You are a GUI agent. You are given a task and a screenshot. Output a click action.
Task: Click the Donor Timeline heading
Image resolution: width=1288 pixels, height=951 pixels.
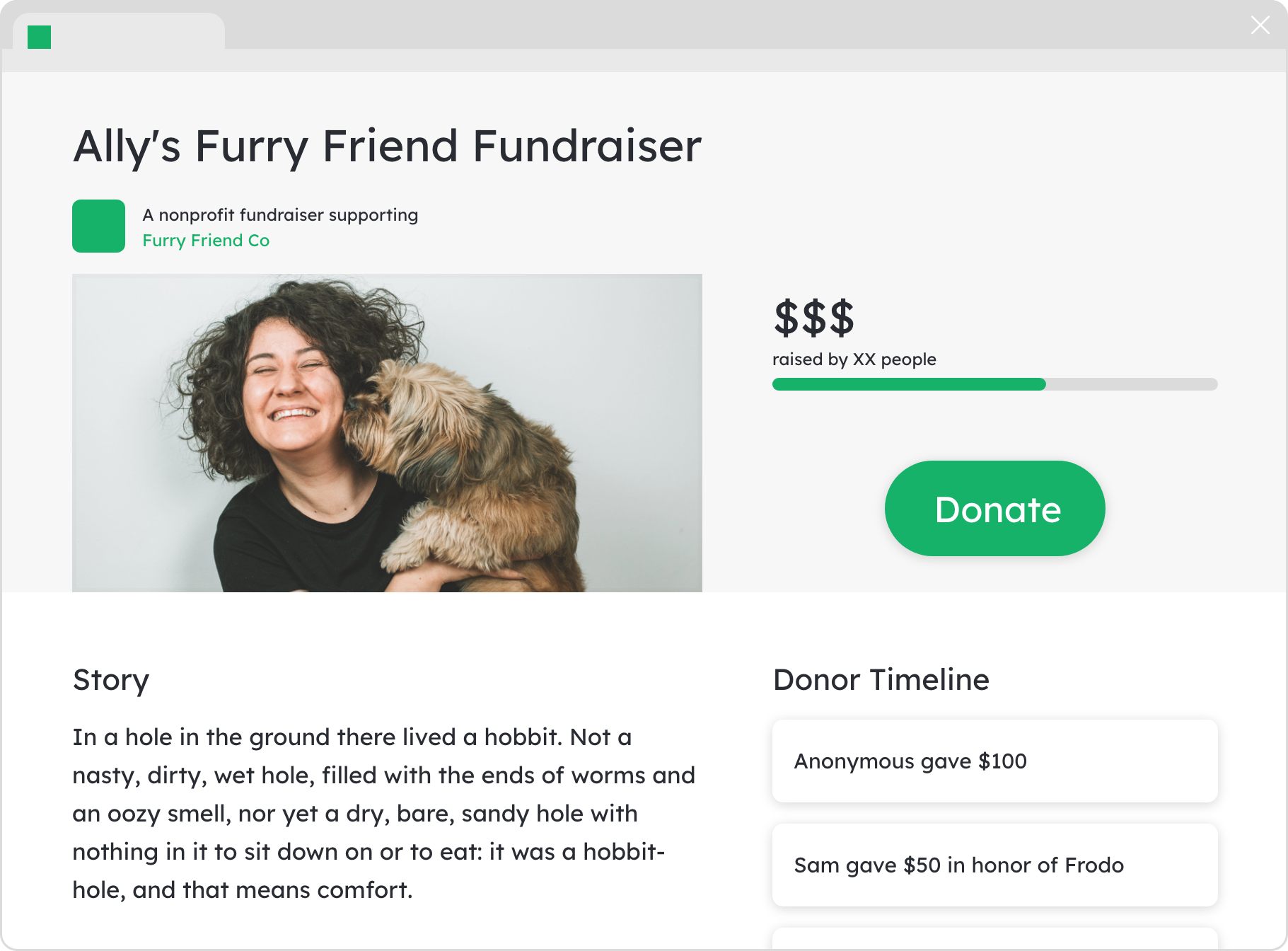click(x=881, y=680)
